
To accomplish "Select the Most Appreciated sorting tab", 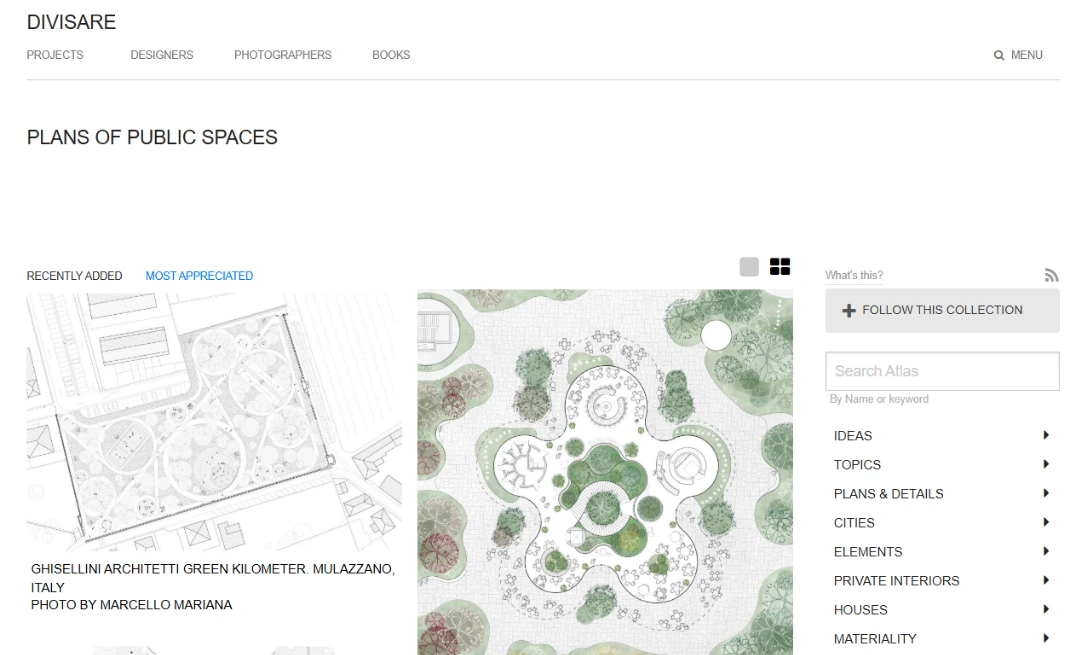I will (x=199, y=276).
